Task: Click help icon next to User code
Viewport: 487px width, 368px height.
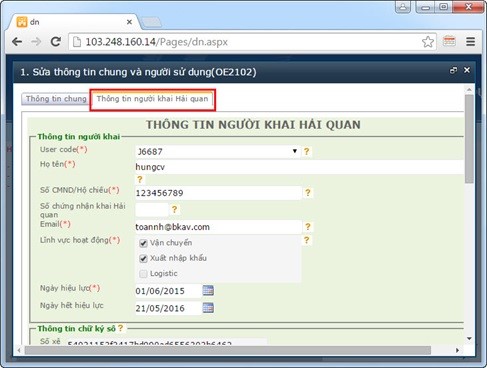Action: [x=306, y=151]
